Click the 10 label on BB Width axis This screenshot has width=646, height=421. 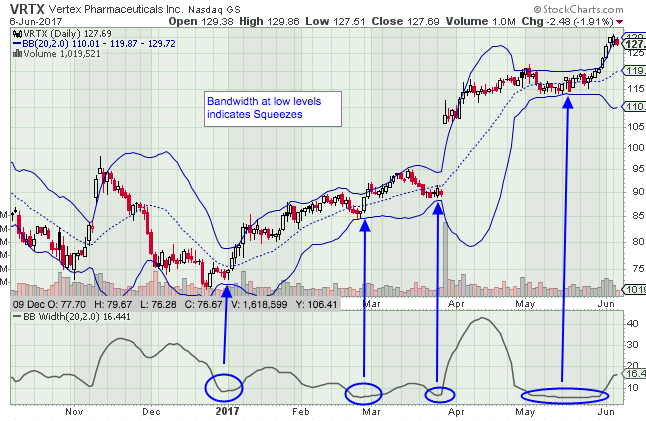point(633,387)
